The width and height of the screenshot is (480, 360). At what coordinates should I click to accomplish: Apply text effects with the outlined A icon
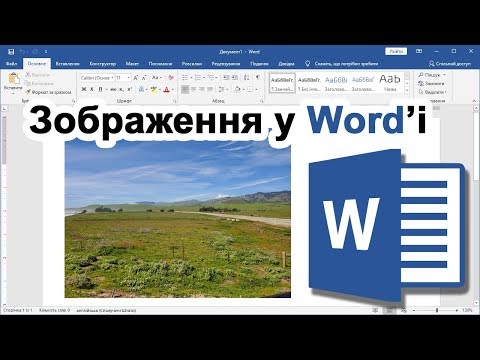point(142,89)
